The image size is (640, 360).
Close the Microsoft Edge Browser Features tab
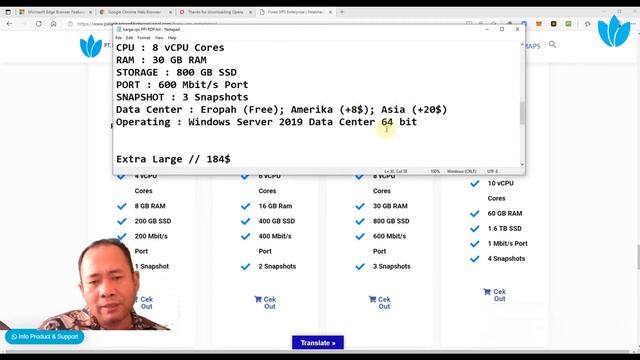[90, 12]
